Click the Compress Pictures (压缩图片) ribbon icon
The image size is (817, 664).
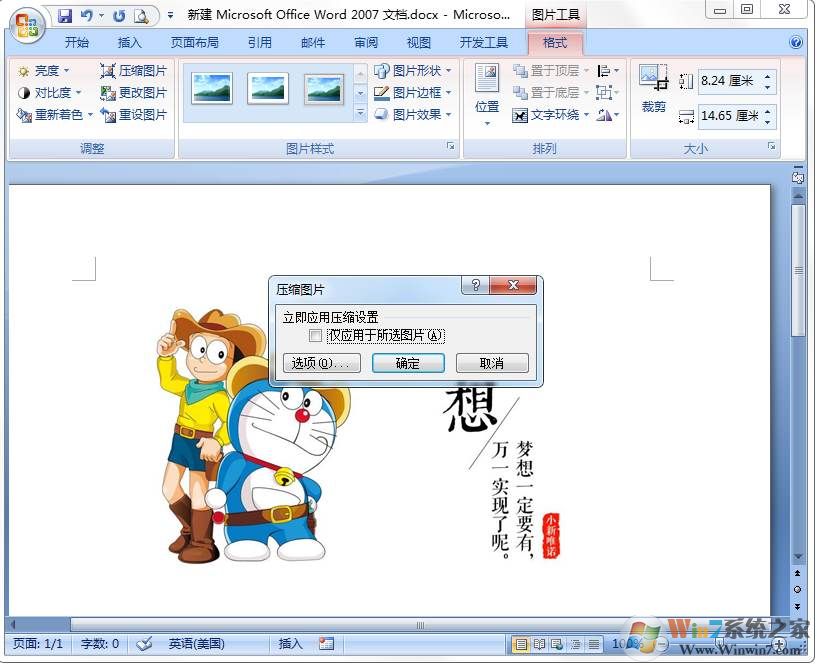[x=108, y=71]
